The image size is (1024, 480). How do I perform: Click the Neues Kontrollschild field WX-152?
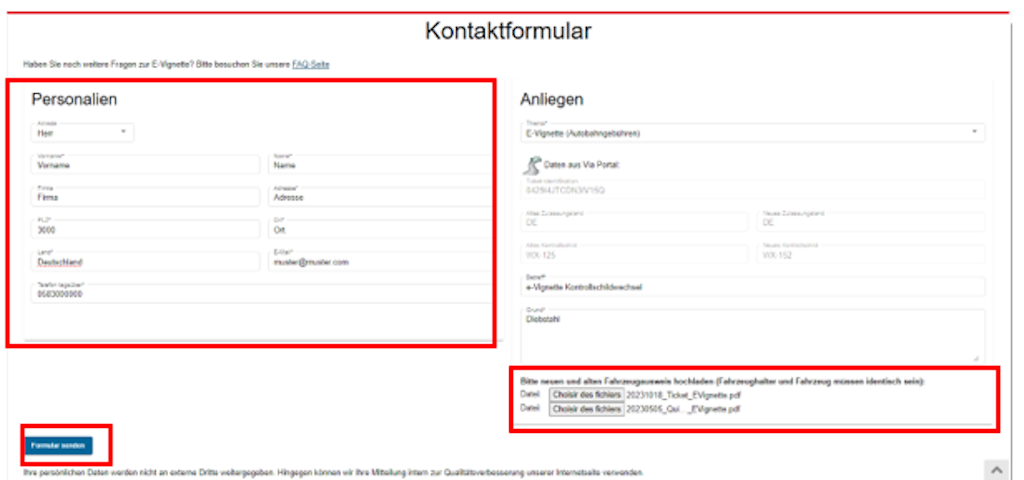click(x=871, y=255)
